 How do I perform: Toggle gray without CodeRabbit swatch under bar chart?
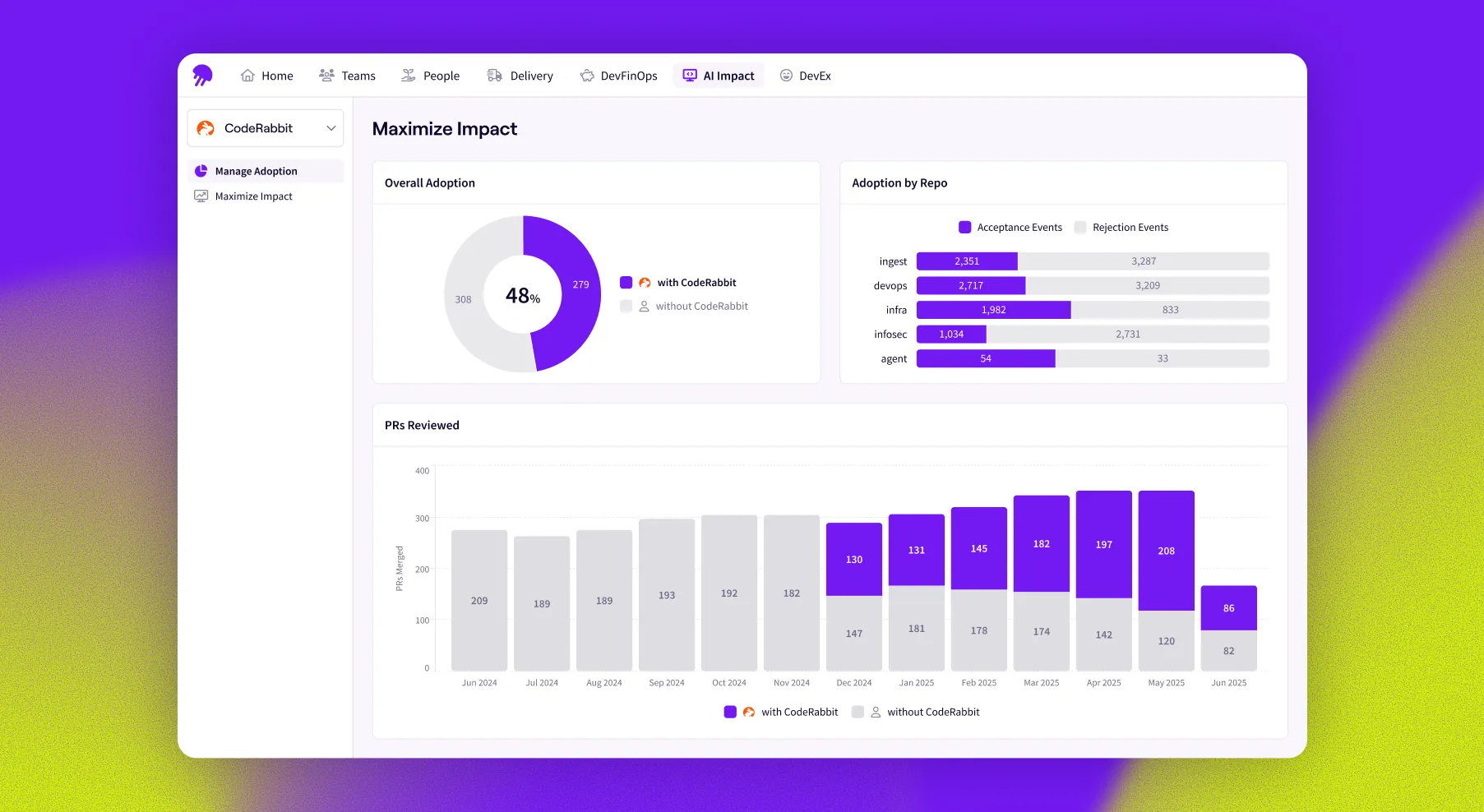858,713
